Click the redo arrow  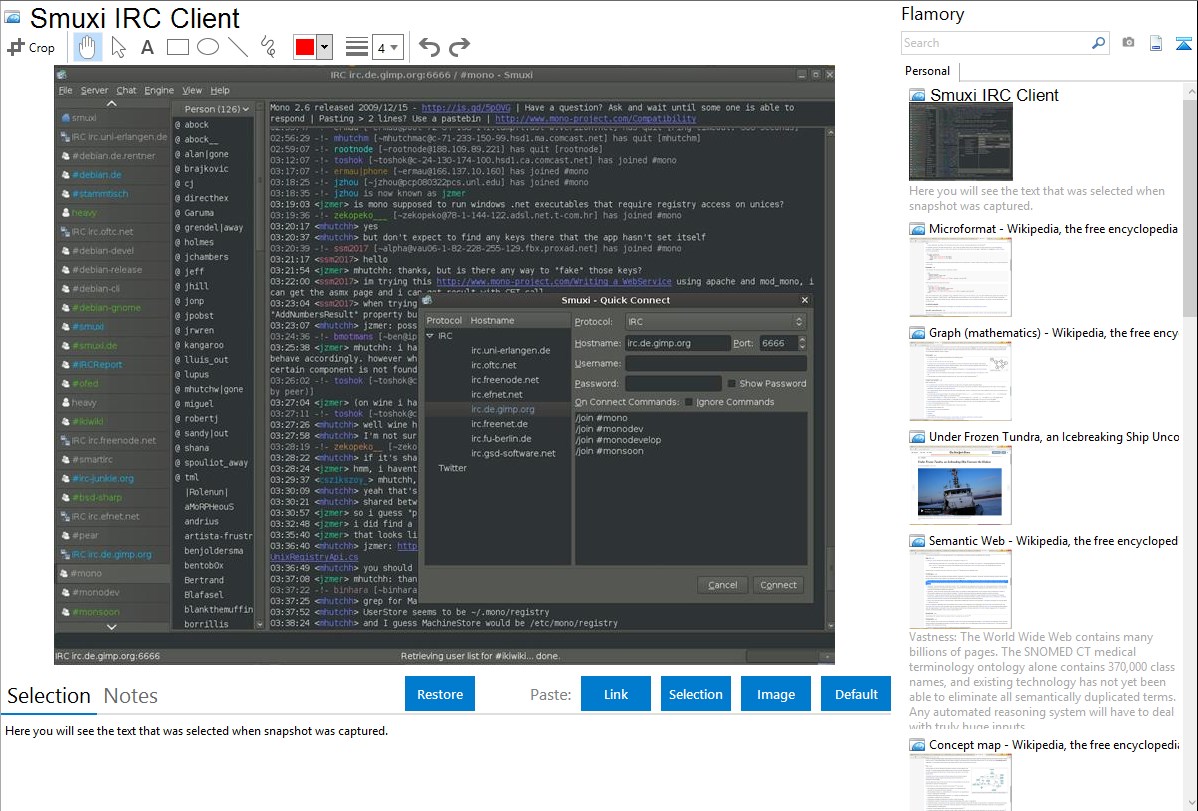pos(459,47)
